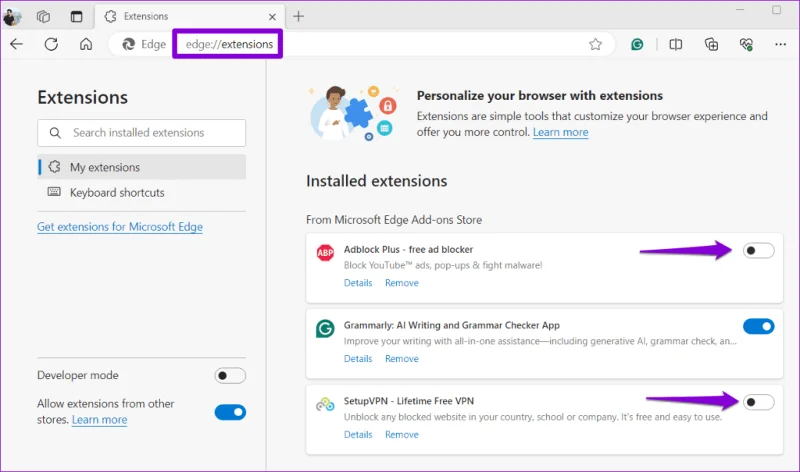This screenshot has height=472, width=800.
Task: Open the Grammarly toolbar extension icon
Action: 637,44
